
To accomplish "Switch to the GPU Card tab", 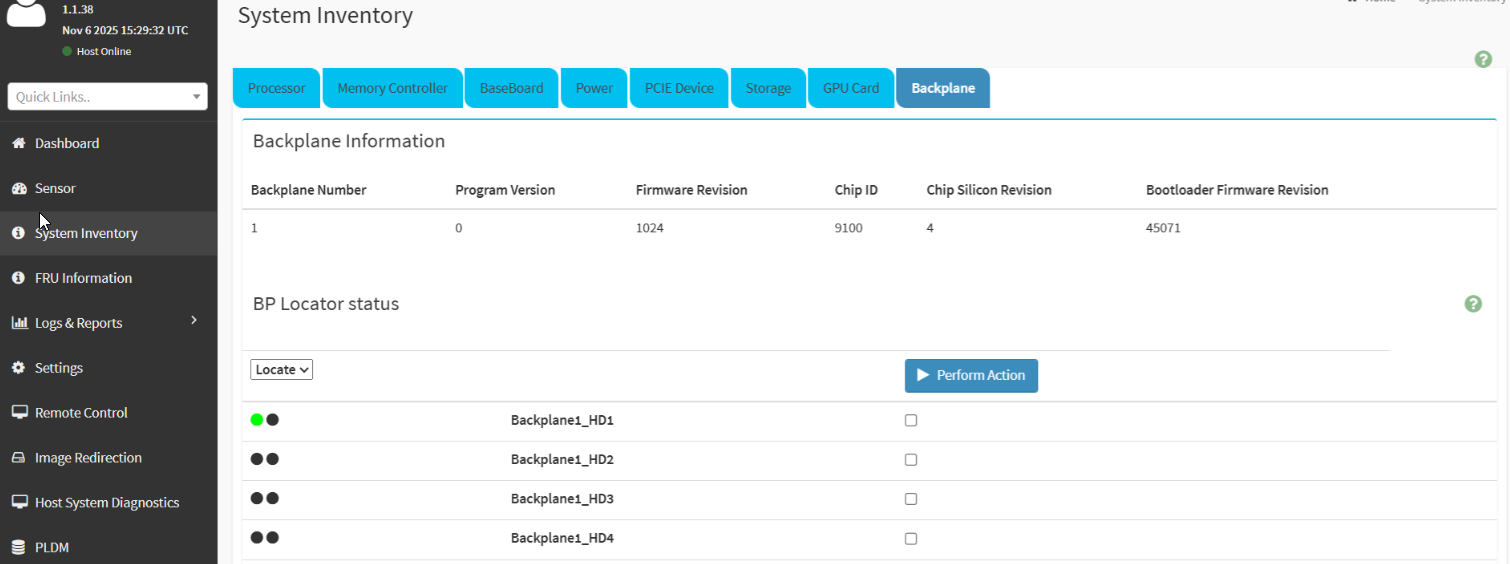I will [851, 88].
